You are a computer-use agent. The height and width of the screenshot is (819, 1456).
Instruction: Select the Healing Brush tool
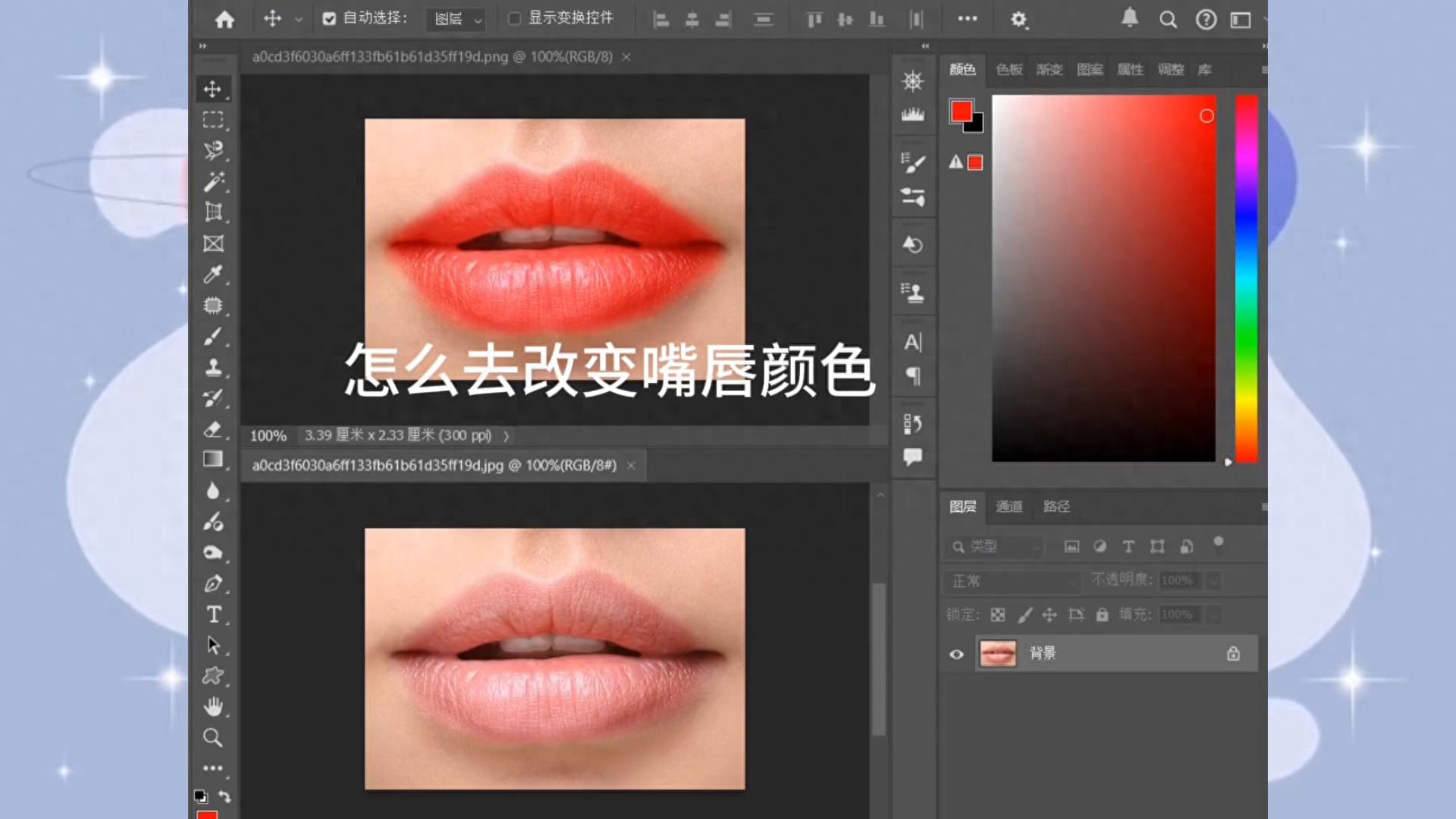click(213, 305)
